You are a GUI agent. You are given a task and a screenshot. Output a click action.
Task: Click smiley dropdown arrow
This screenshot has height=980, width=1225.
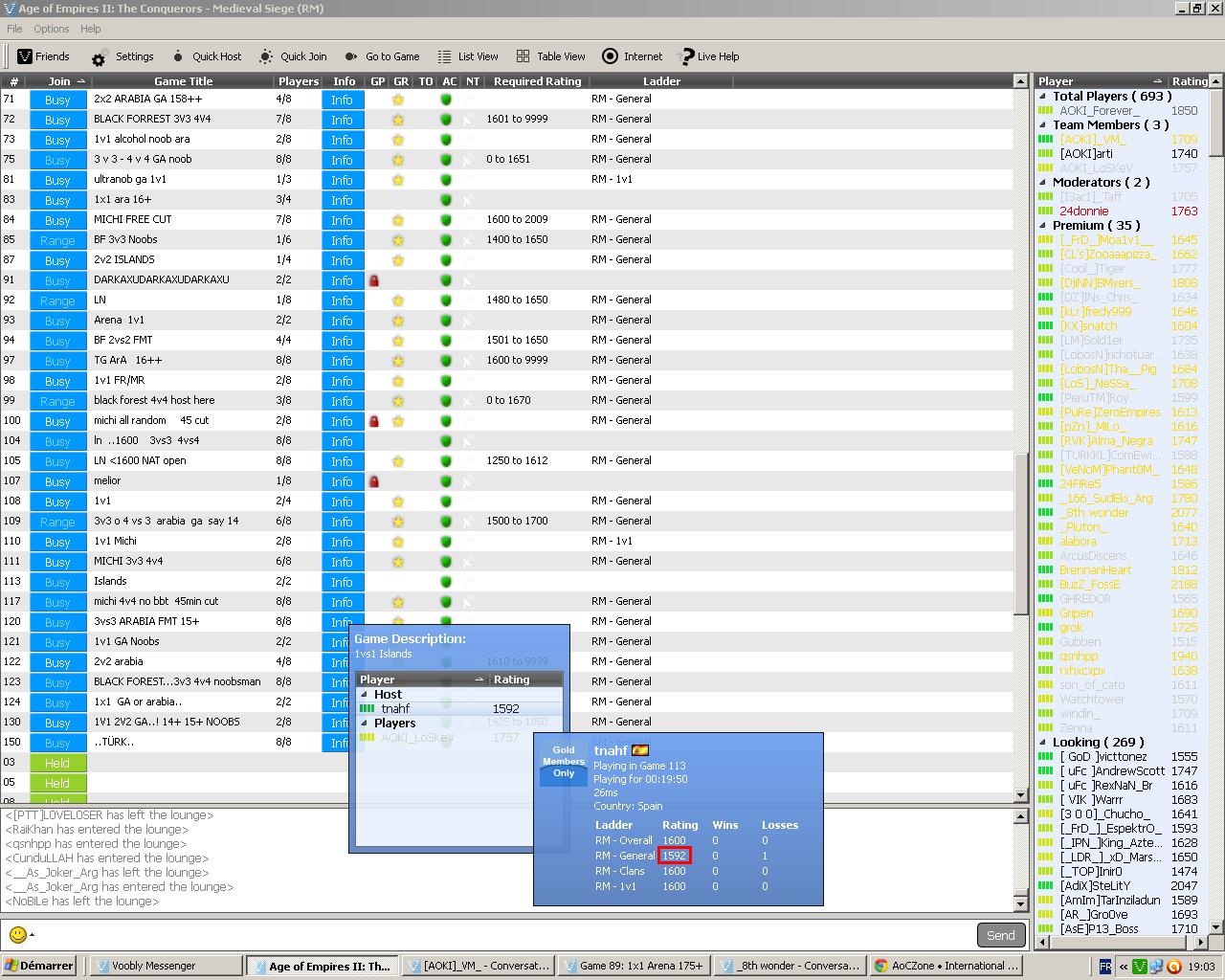pyautogui.click(x=33, y=935)
